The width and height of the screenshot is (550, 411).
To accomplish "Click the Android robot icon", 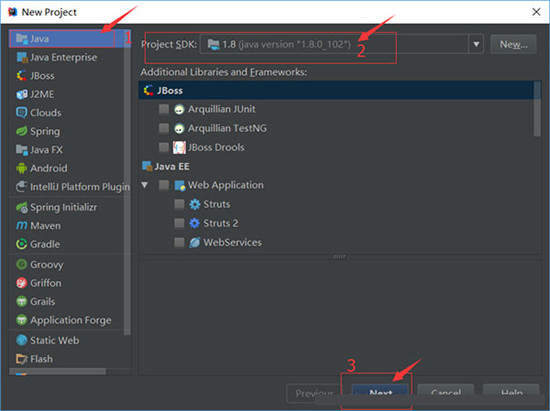I will (22, 168).
